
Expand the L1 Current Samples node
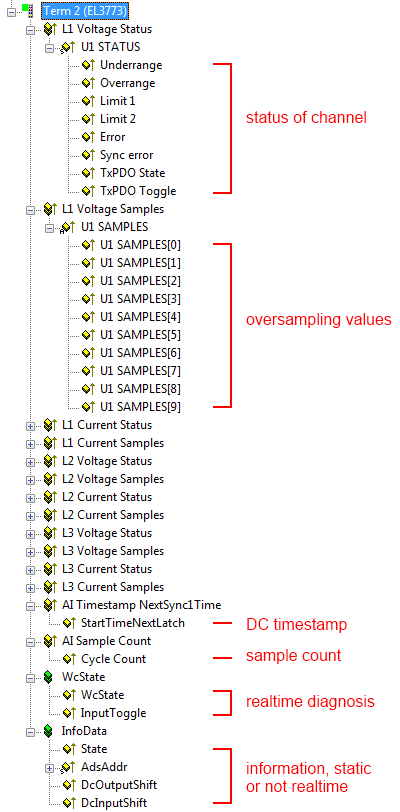[30, 444]
